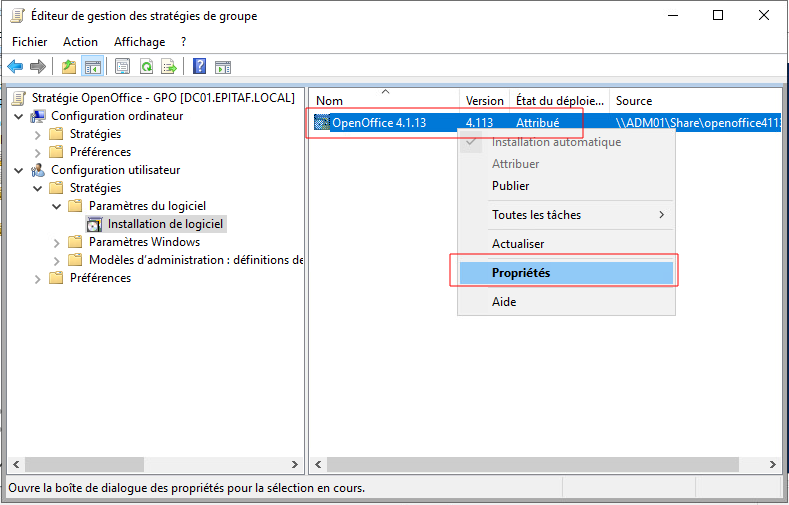The width and height of the screenshot is (789, 505).
Task: Expand the Paramètres Windows folder
Action: click(57, 242)
